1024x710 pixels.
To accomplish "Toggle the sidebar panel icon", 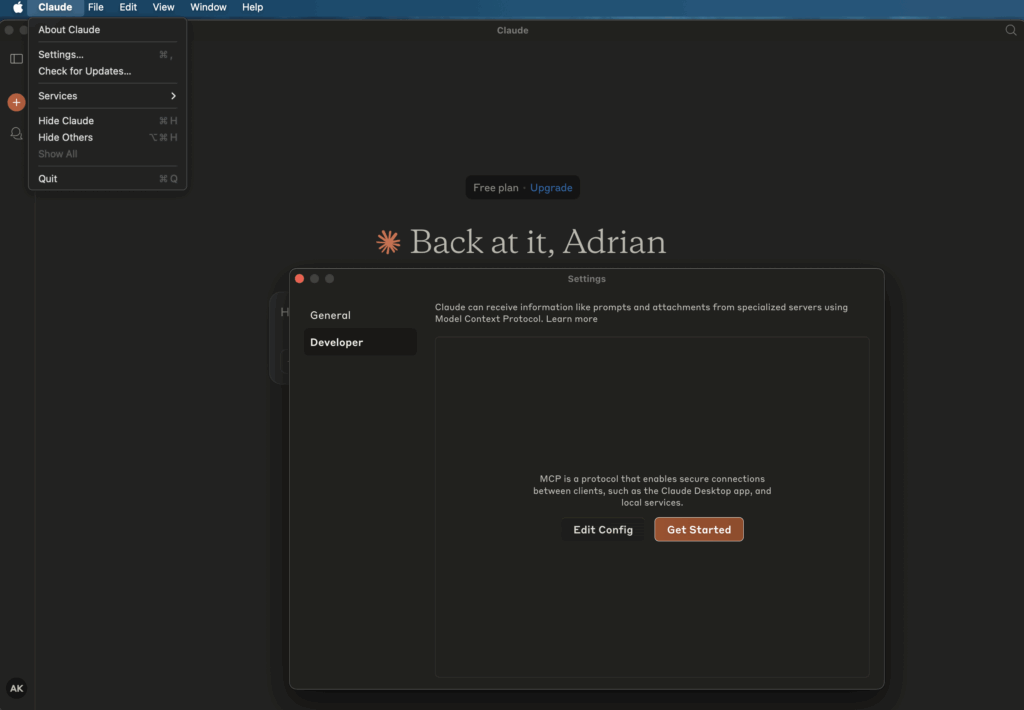I will tap(16, 59).
